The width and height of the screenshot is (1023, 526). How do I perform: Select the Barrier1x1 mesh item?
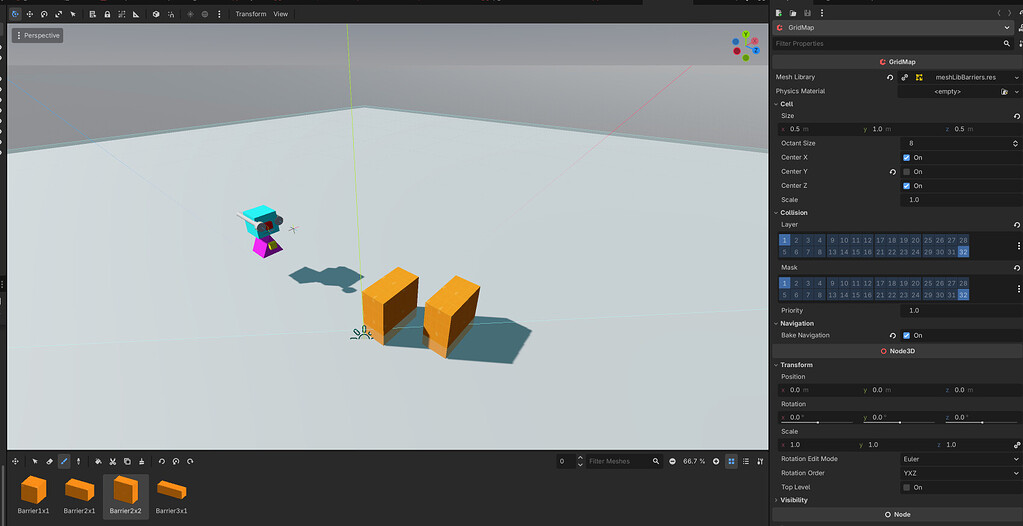point(34,495)
